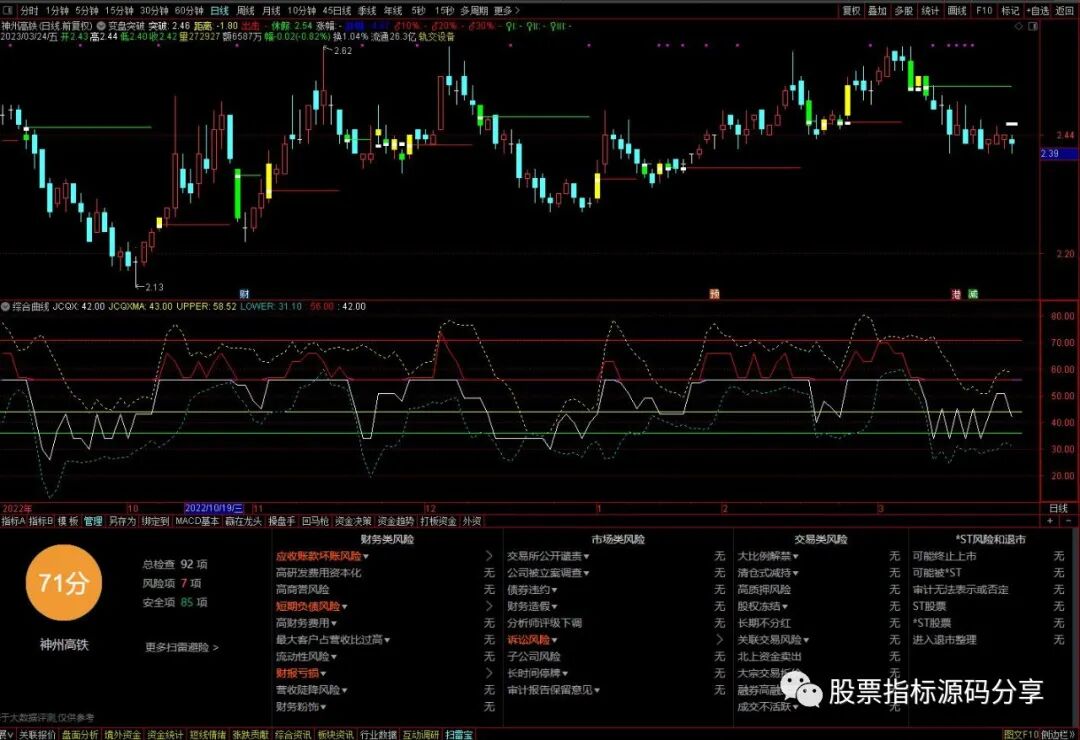Select the 打板资金 indicator tab

click(x=439, y=522)
